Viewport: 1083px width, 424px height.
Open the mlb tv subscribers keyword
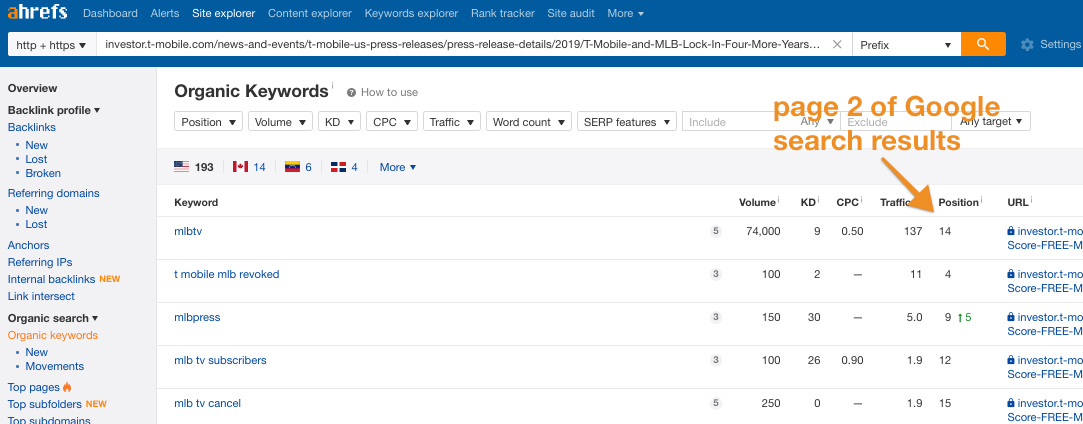[220, 360]
